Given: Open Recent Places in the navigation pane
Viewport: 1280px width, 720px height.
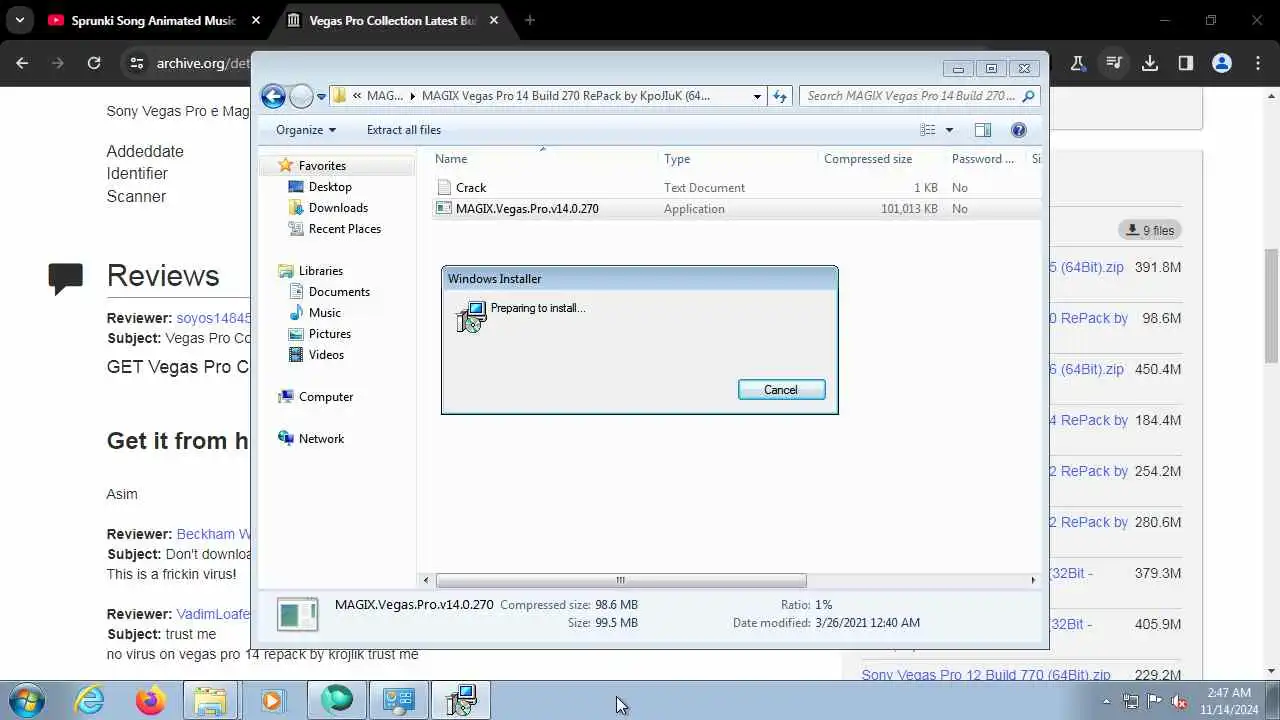Looking at the screenshot, I should click(x=345, y=229).
